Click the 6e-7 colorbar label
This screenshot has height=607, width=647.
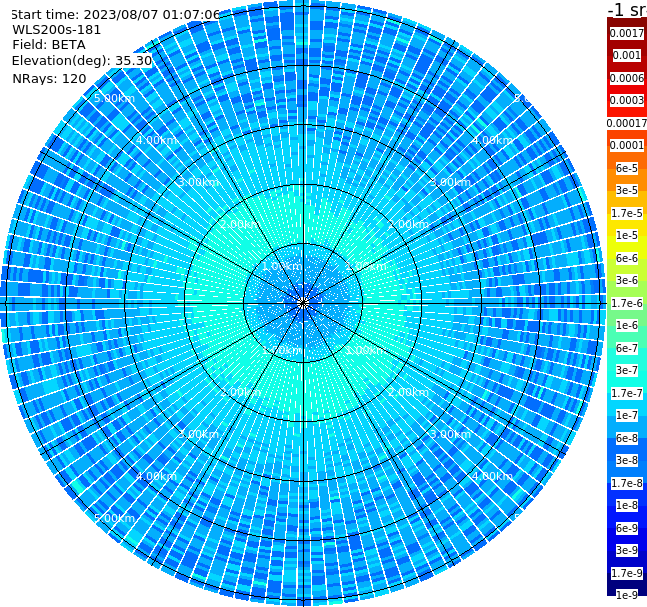click(627, 348)
